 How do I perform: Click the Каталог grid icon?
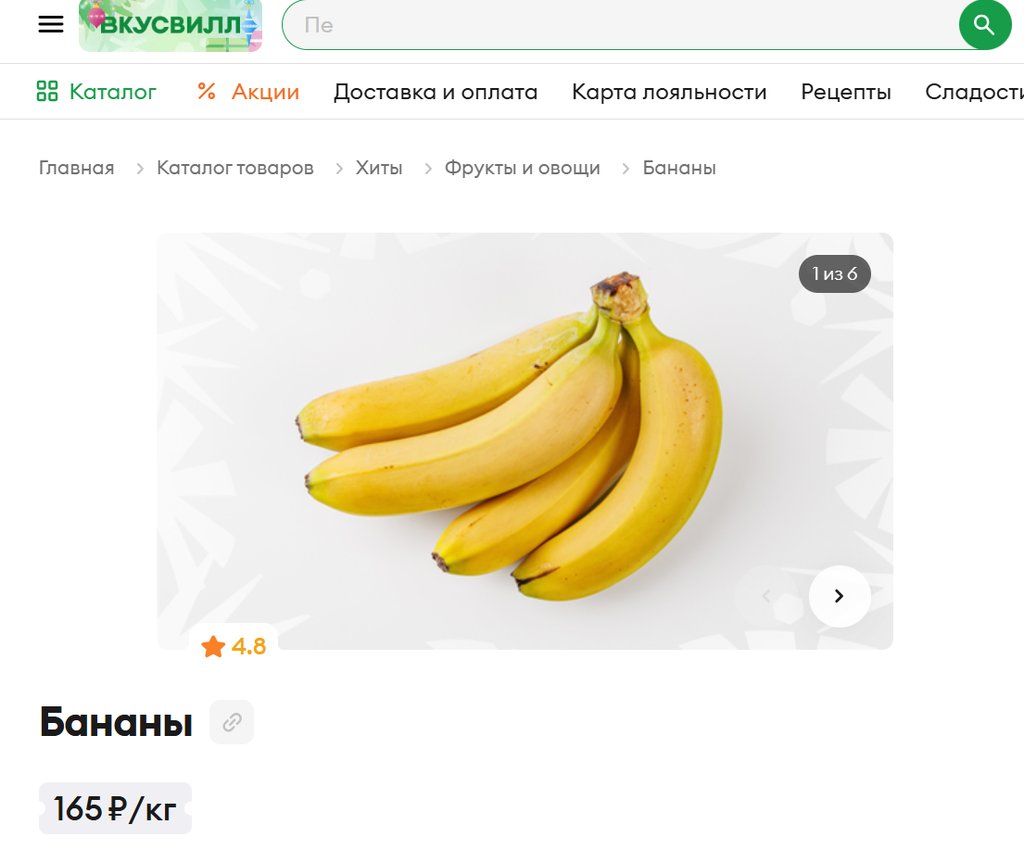47,91
